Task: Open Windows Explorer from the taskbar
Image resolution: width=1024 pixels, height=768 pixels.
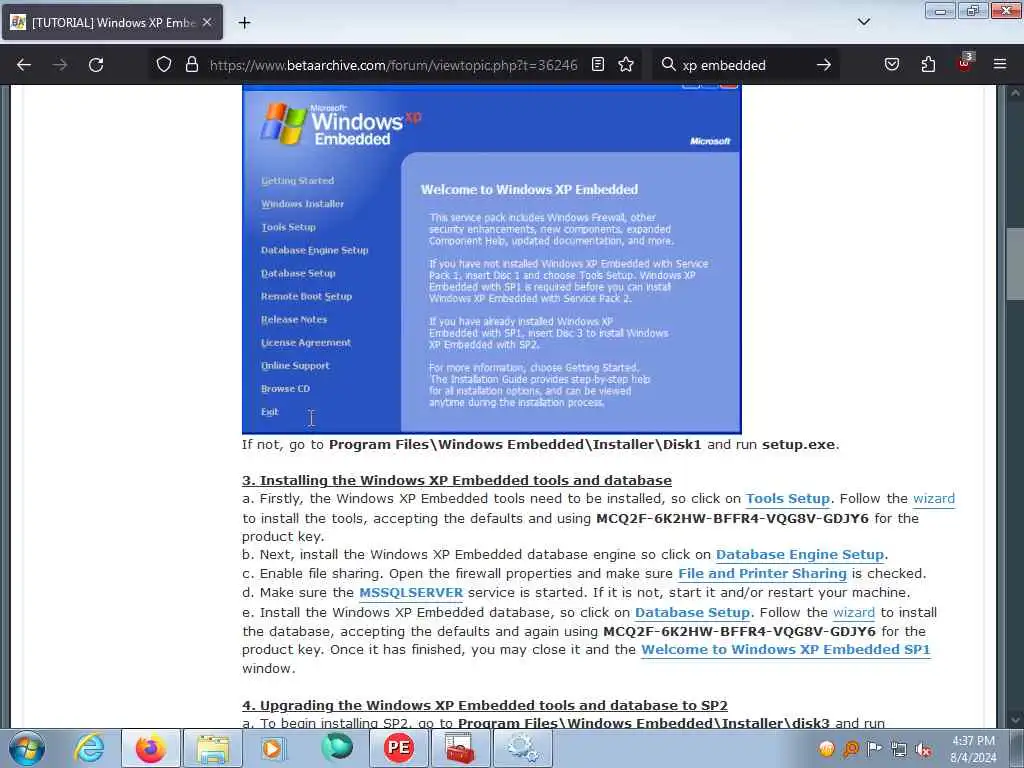Action: [213, 748]
